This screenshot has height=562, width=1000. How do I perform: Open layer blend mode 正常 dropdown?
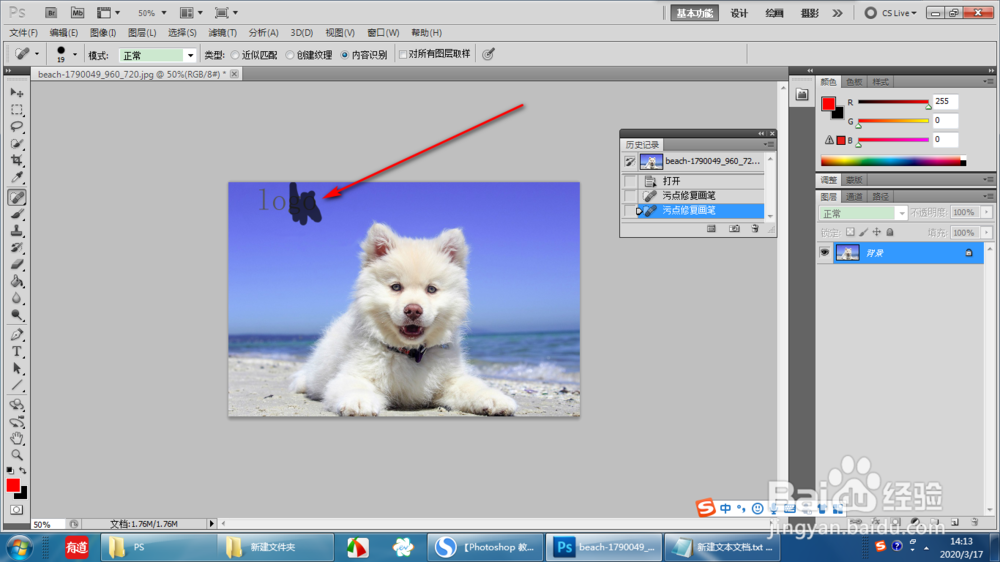pyautogui.click(x=862, y=213)
